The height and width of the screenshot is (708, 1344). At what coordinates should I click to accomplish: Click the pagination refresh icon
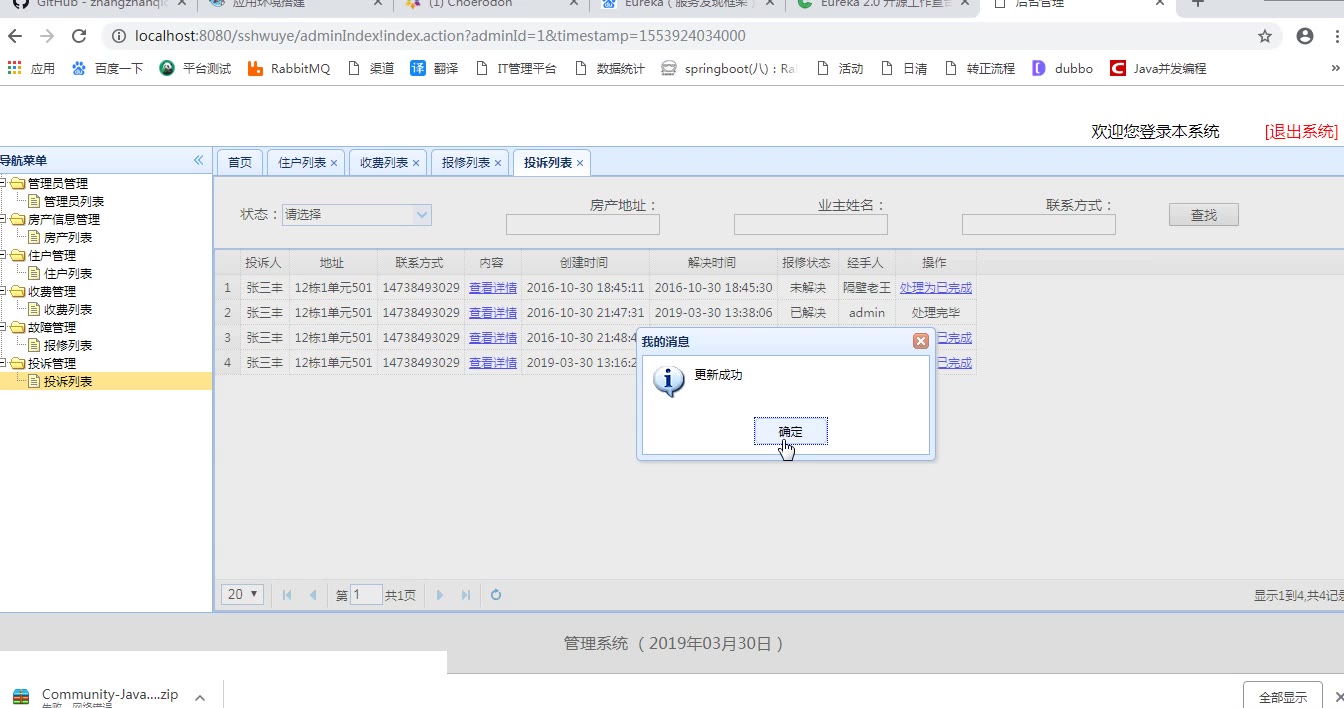[496, 595]
